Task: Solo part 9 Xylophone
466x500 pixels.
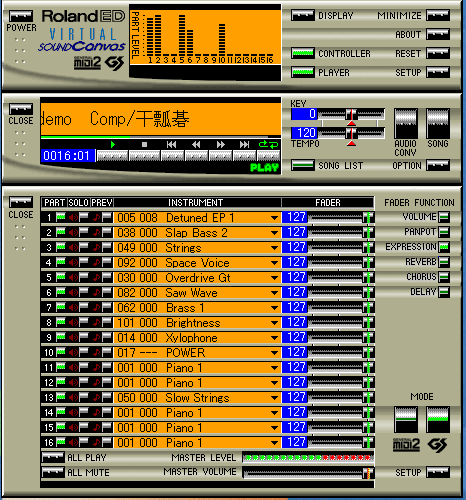Action: click(x=83, y=338)
